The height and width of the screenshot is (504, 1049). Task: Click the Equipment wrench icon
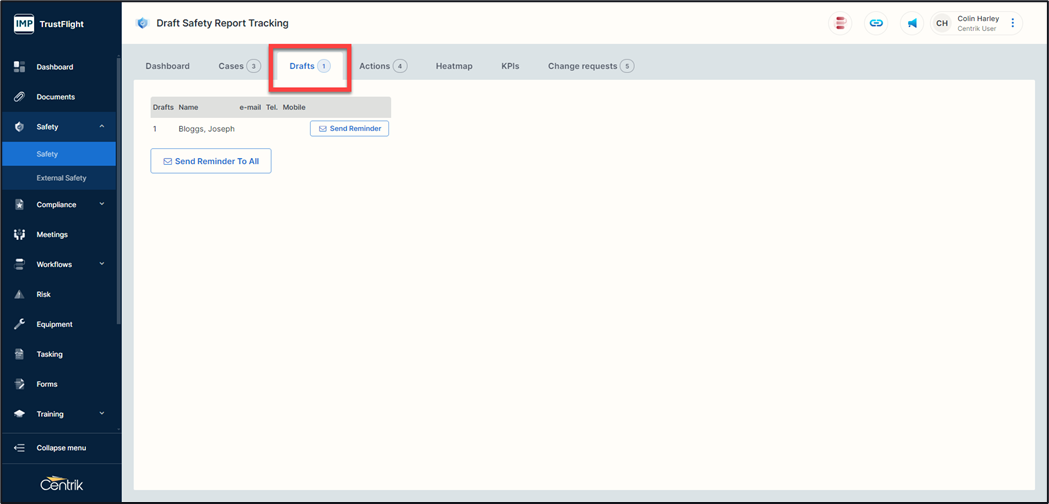click(19, 325)
